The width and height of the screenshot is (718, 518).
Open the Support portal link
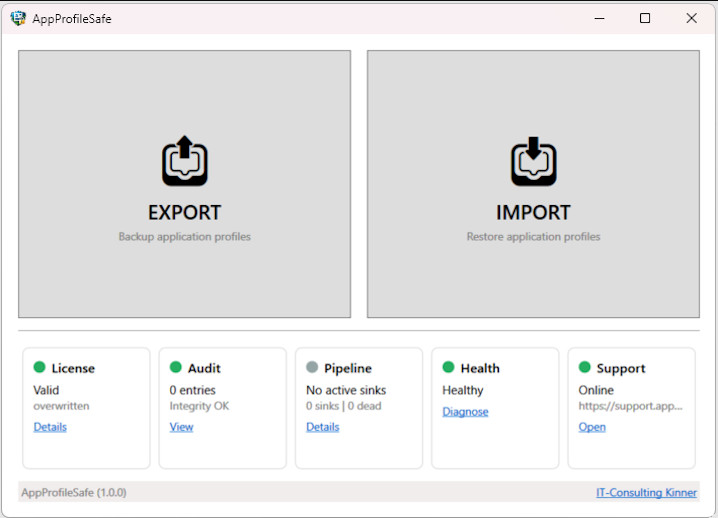click(592, 427)
